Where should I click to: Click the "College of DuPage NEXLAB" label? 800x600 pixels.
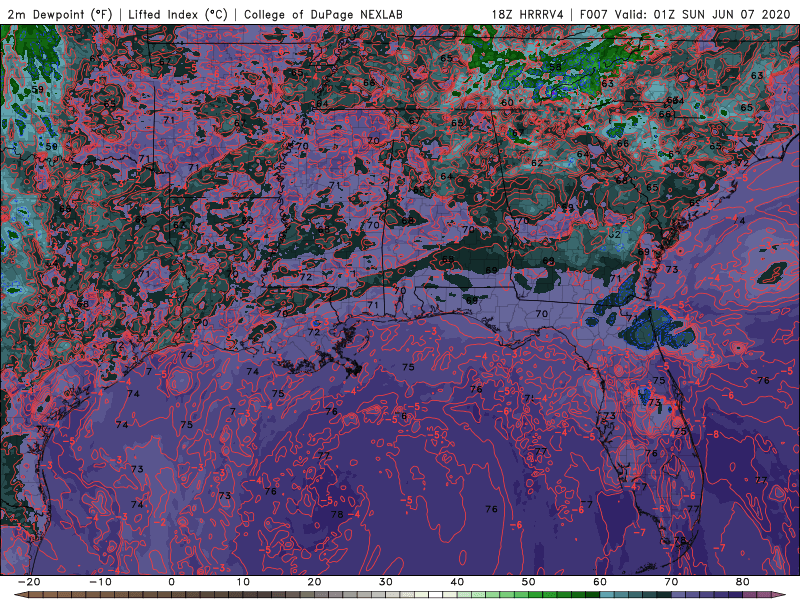click(x=323, y=14)
